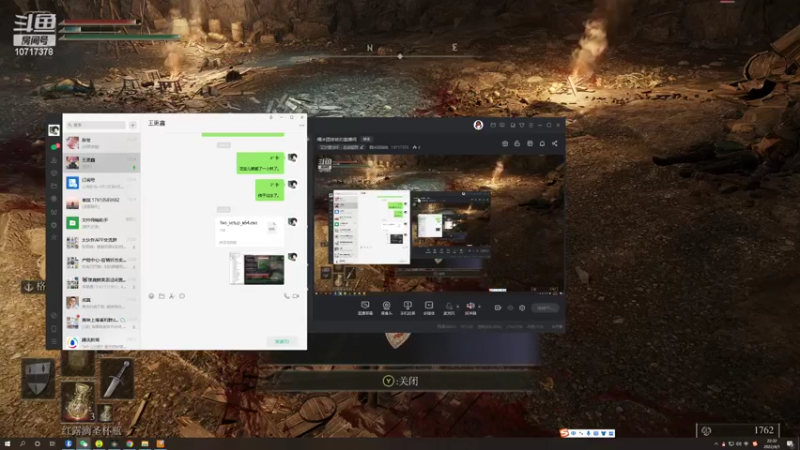The height and width of the screenshot is (450, 800).
Task: Click the Y 关闭 prompt in game
Action: point(400,381)
